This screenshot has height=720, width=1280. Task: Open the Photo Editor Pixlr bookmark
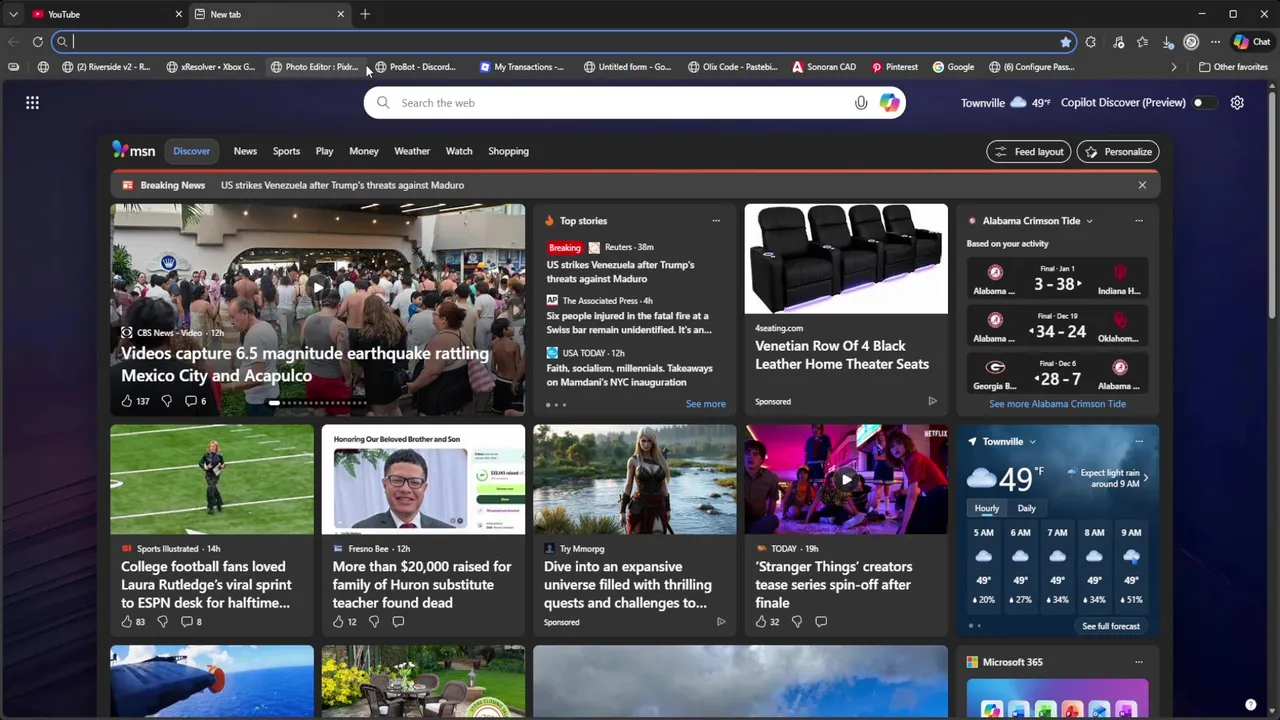tap(314, 67)
